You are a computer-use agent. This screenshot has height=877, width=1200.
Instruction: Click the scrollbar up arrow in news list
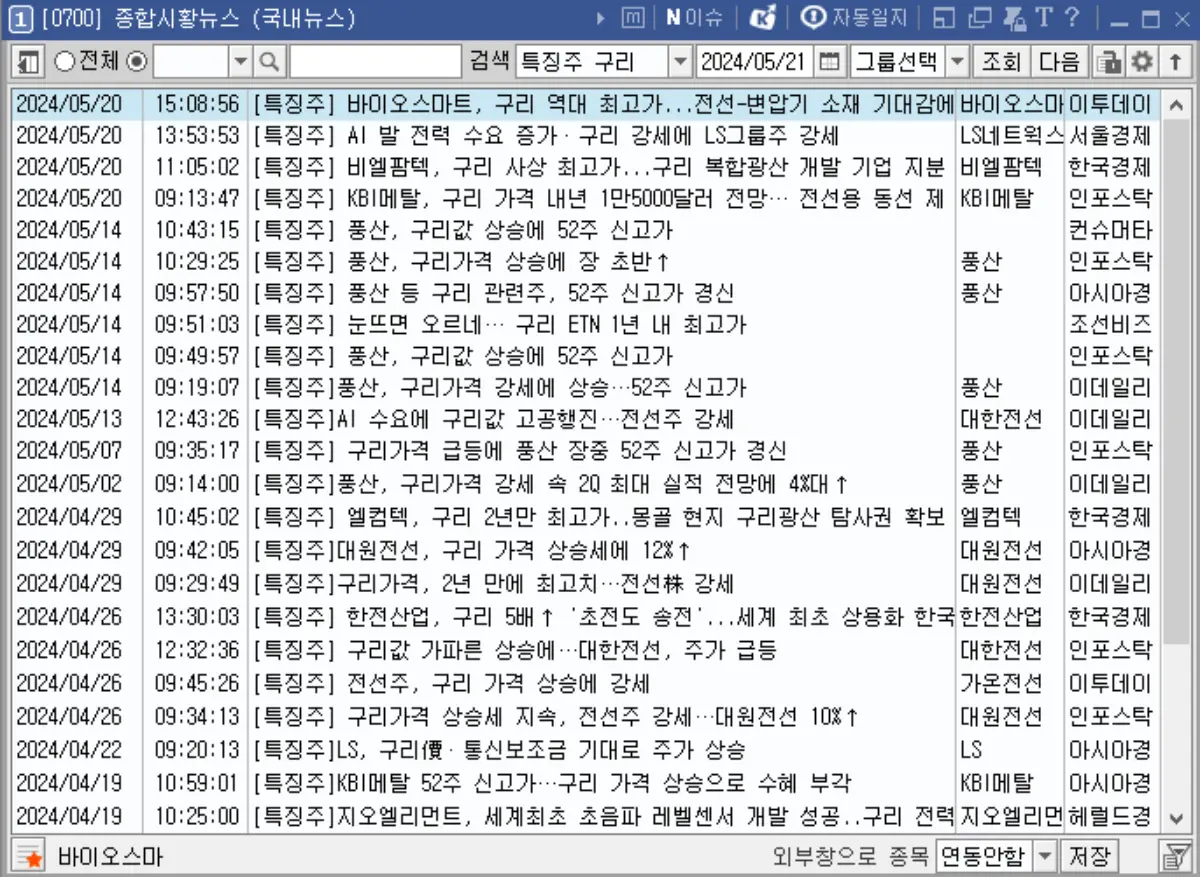(x=1175, y=103)
